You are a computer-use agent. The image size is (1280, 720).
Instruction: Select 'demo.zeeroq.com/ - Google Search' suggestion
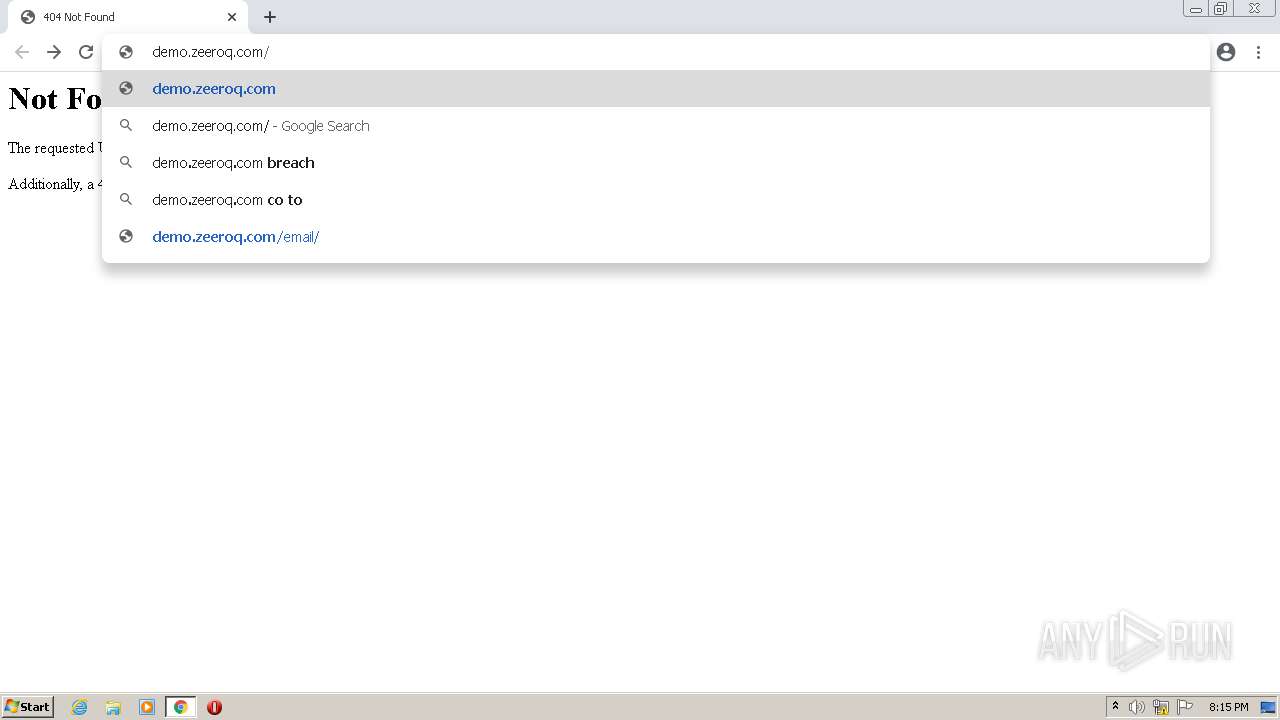(656, 125)
